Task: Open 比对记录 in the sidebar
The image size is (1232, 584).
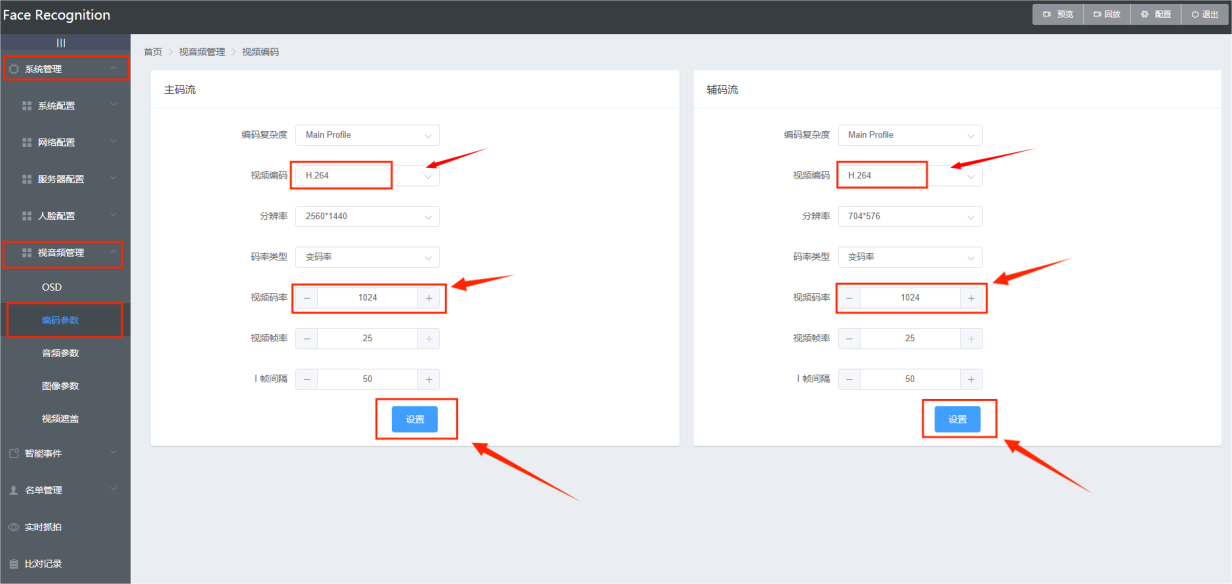Action: coord(44,564)
